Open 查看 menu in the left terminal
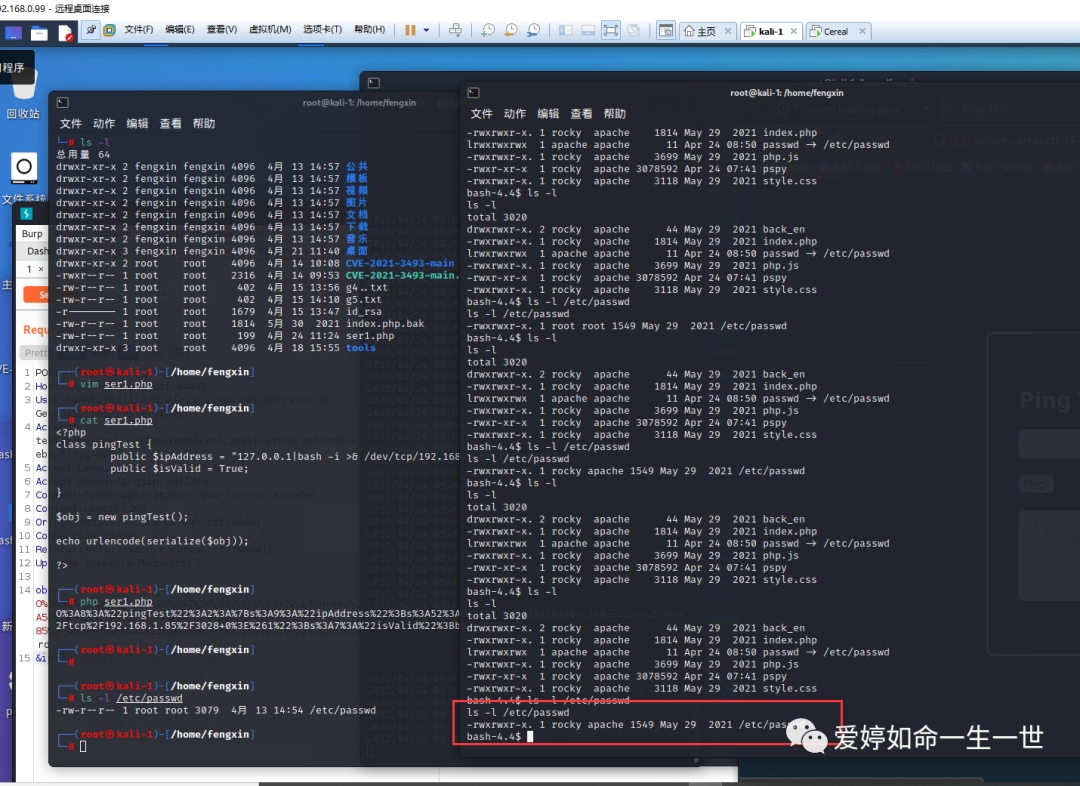Screen dimensions: 1080x786 170,123
